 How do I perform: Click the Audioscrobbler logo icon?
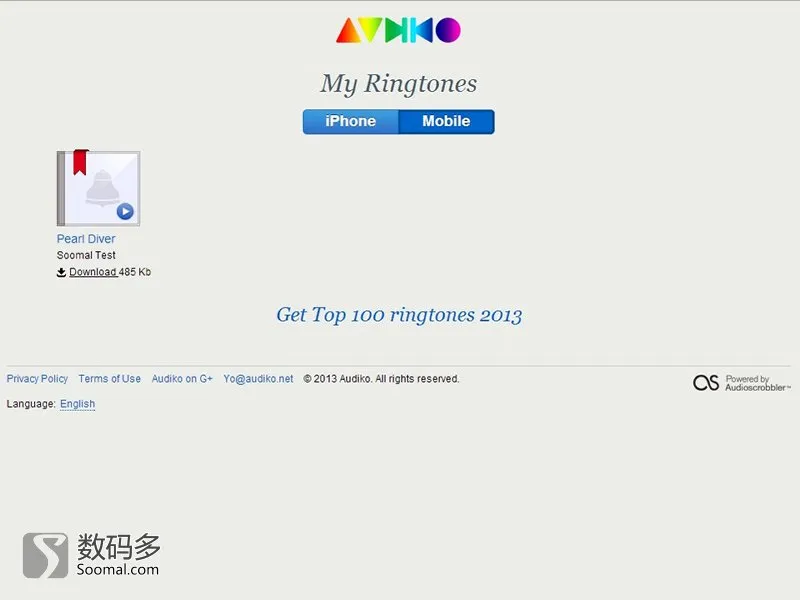pos(706,383)
